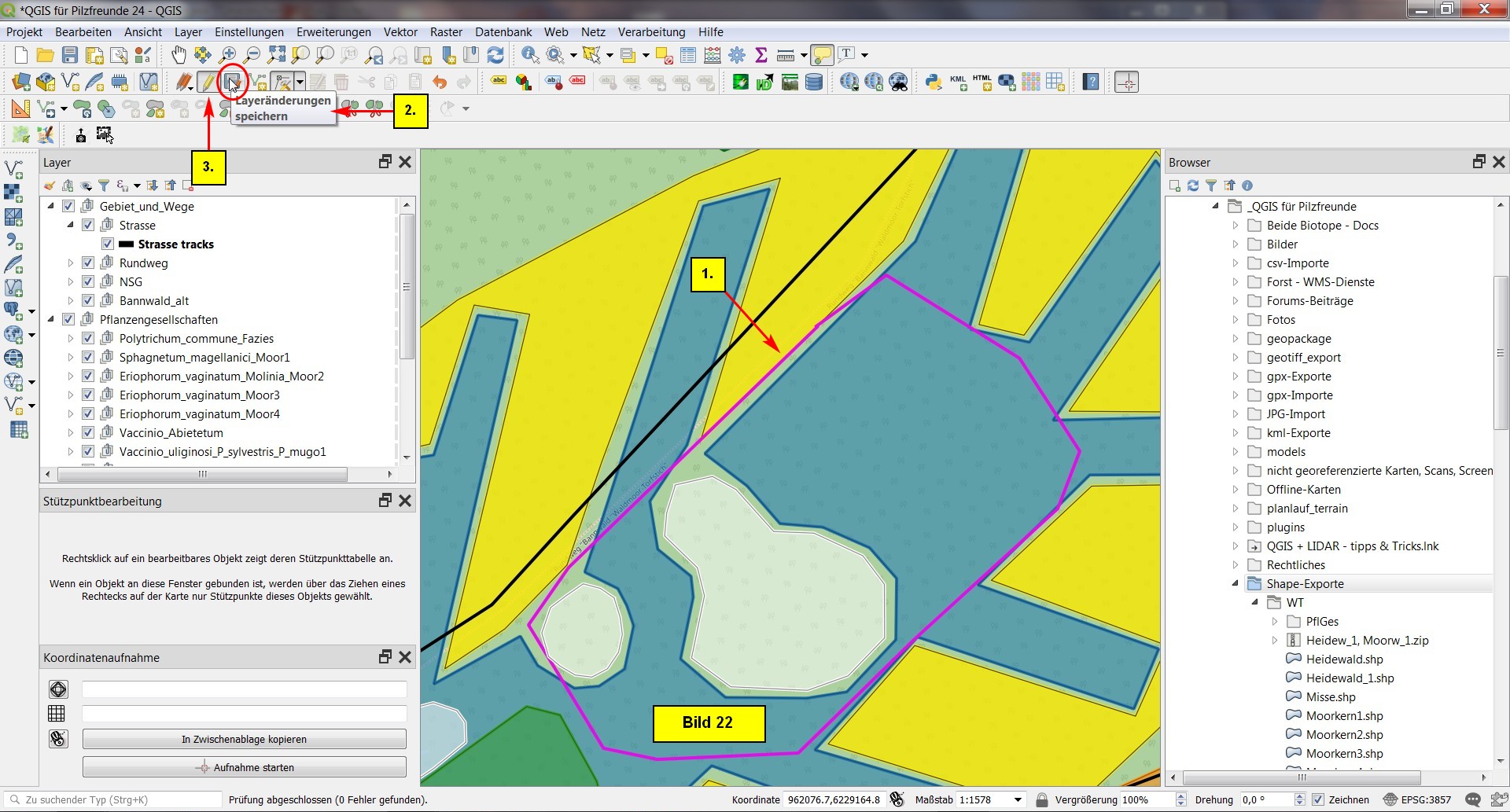The height and width of the screenshot is (812, 1510).
Task: Click the Aufnahme starten button
Action: [245, 767]
